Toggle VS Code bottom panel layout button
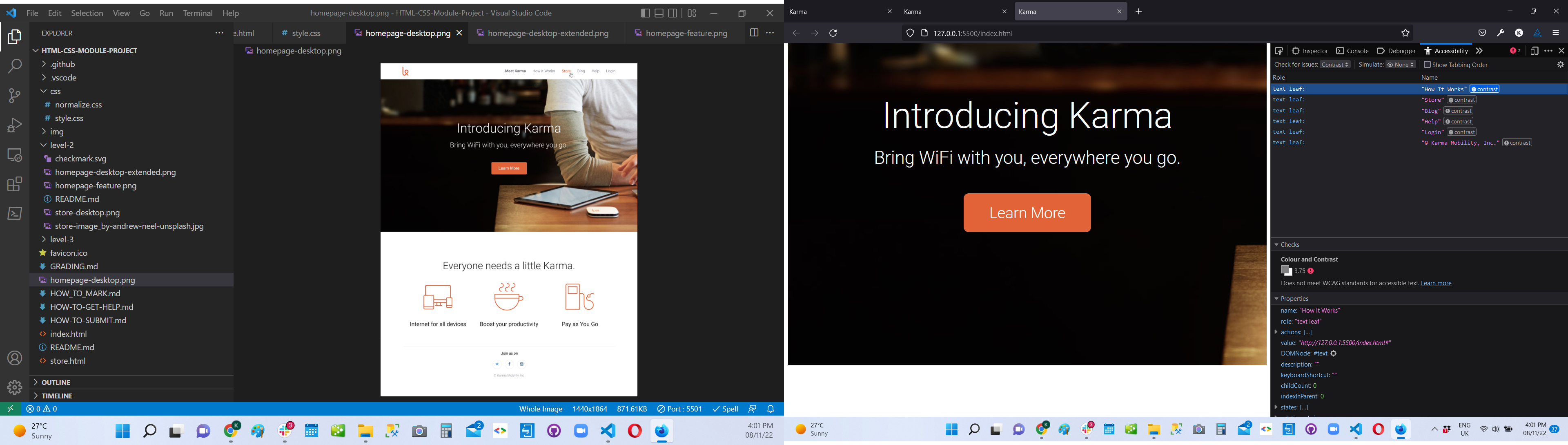Screen dimensions: 1568x445 [x=659, y=13]
